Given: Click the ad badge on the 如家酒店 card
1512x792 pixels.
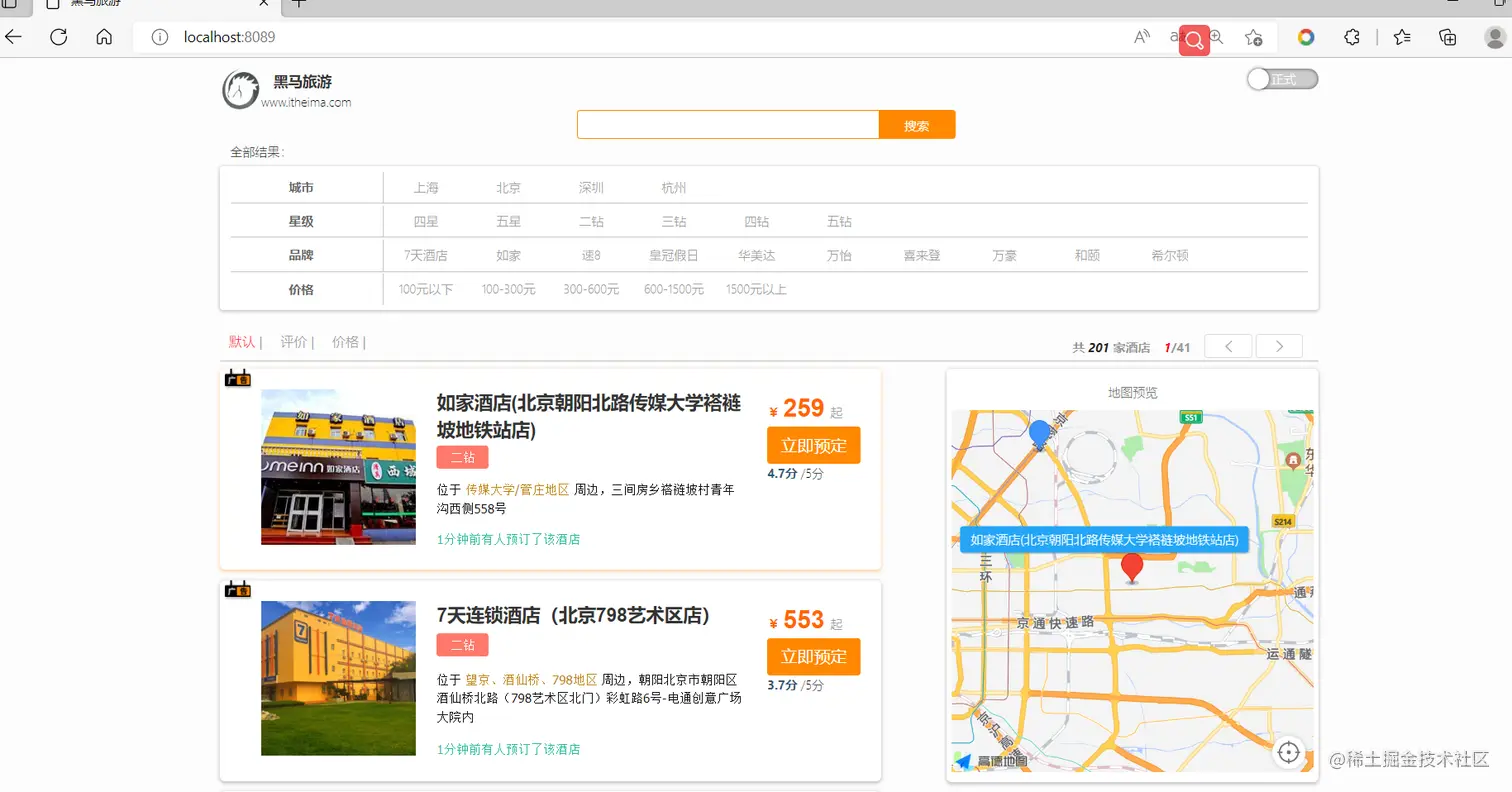Looking at the screenshot, I should point(237,378).
